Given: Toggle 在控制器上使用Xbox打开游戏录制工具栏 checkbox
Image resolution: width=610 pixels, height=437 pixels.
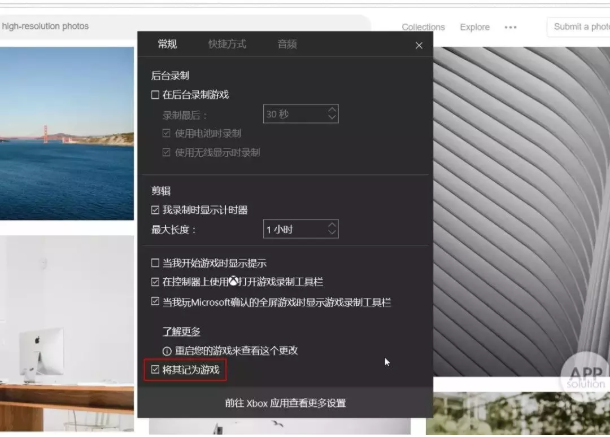Looking at the screenshot, I should point(155,282).
